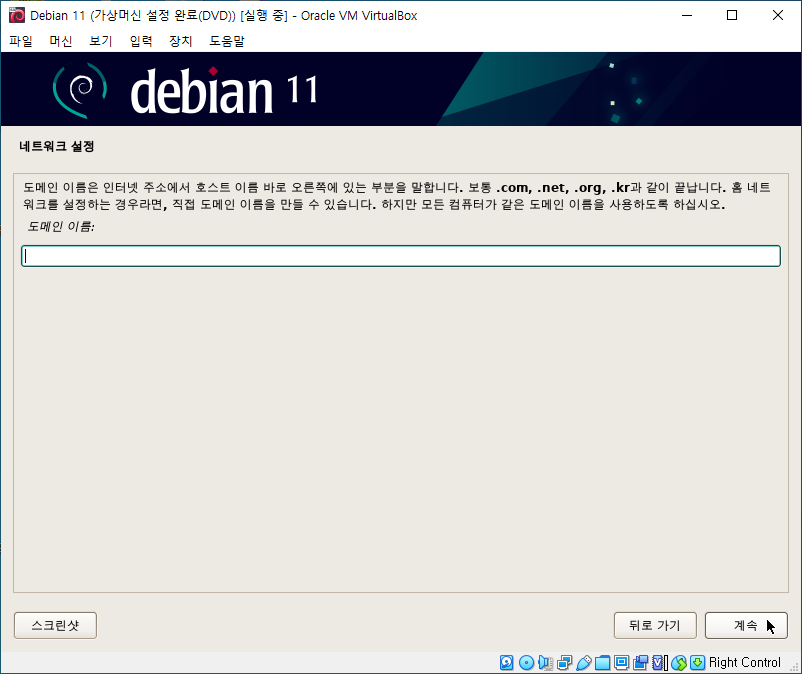
Task: Click the optical disc drive status icon
Action: click(526, 662)
